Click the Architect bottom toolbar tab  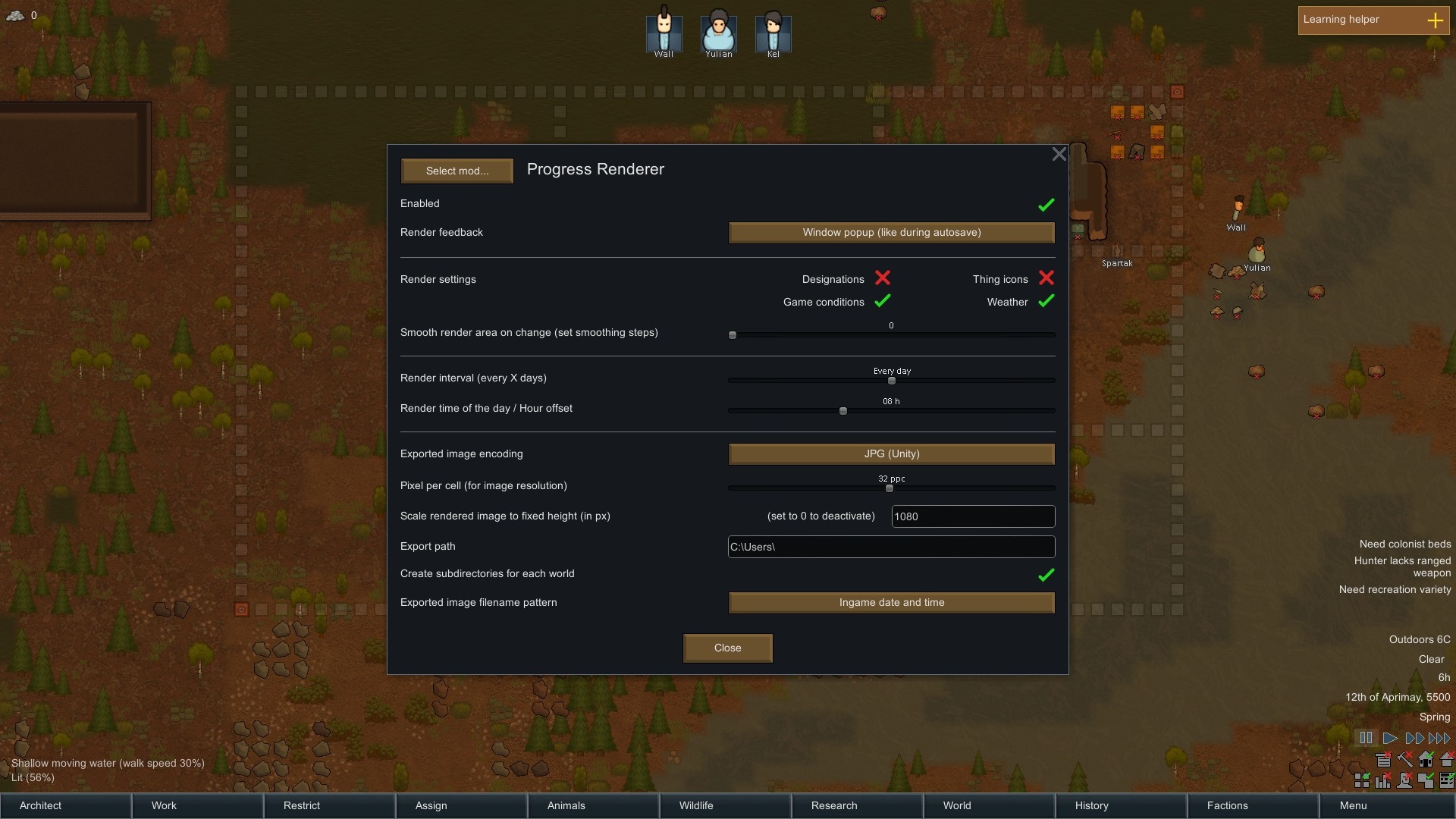(x=40, y=805)
